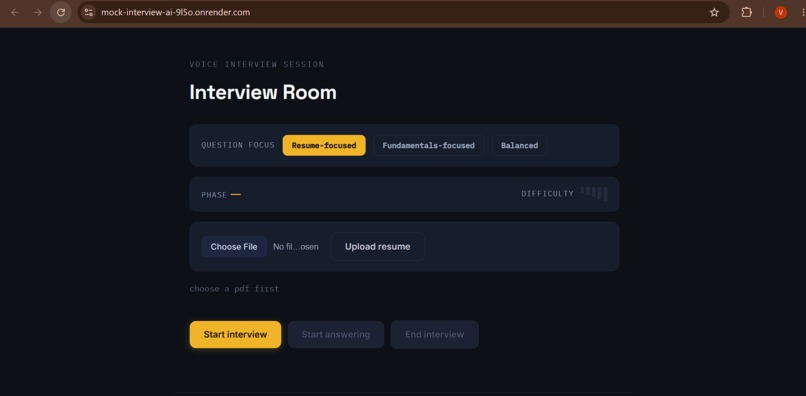Open the browser extensions puzzle icon

[x=746, y=12]
